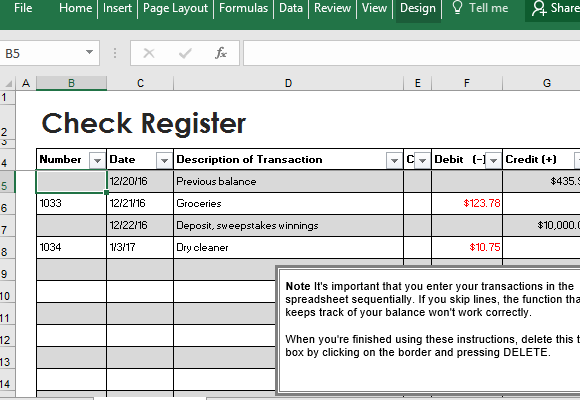The height and width of the screenshot is (400, 580).
Task: Select the cell with date 12/20/16
Action: 140,181
